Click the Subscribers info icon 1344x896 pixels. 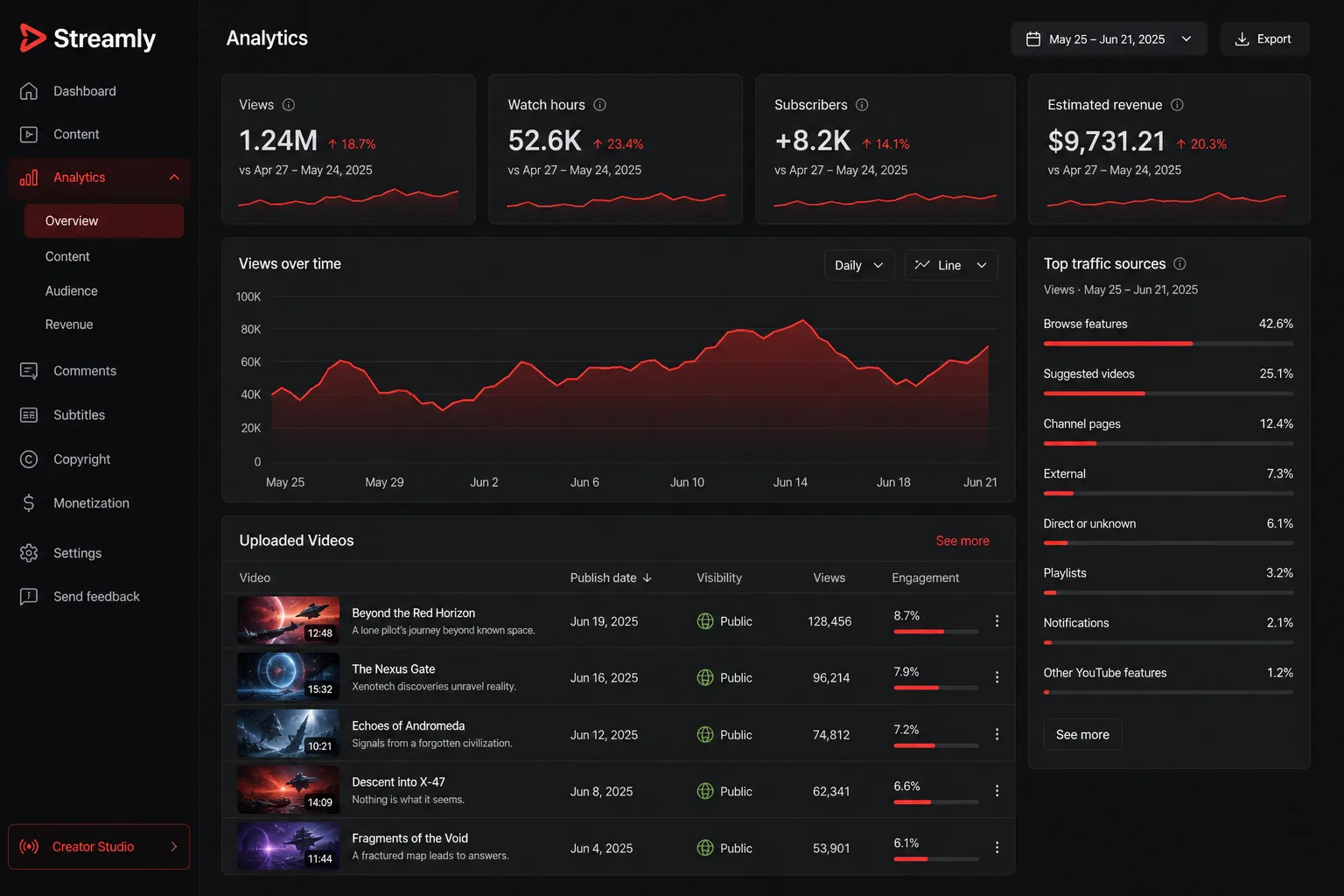[862, 105]
